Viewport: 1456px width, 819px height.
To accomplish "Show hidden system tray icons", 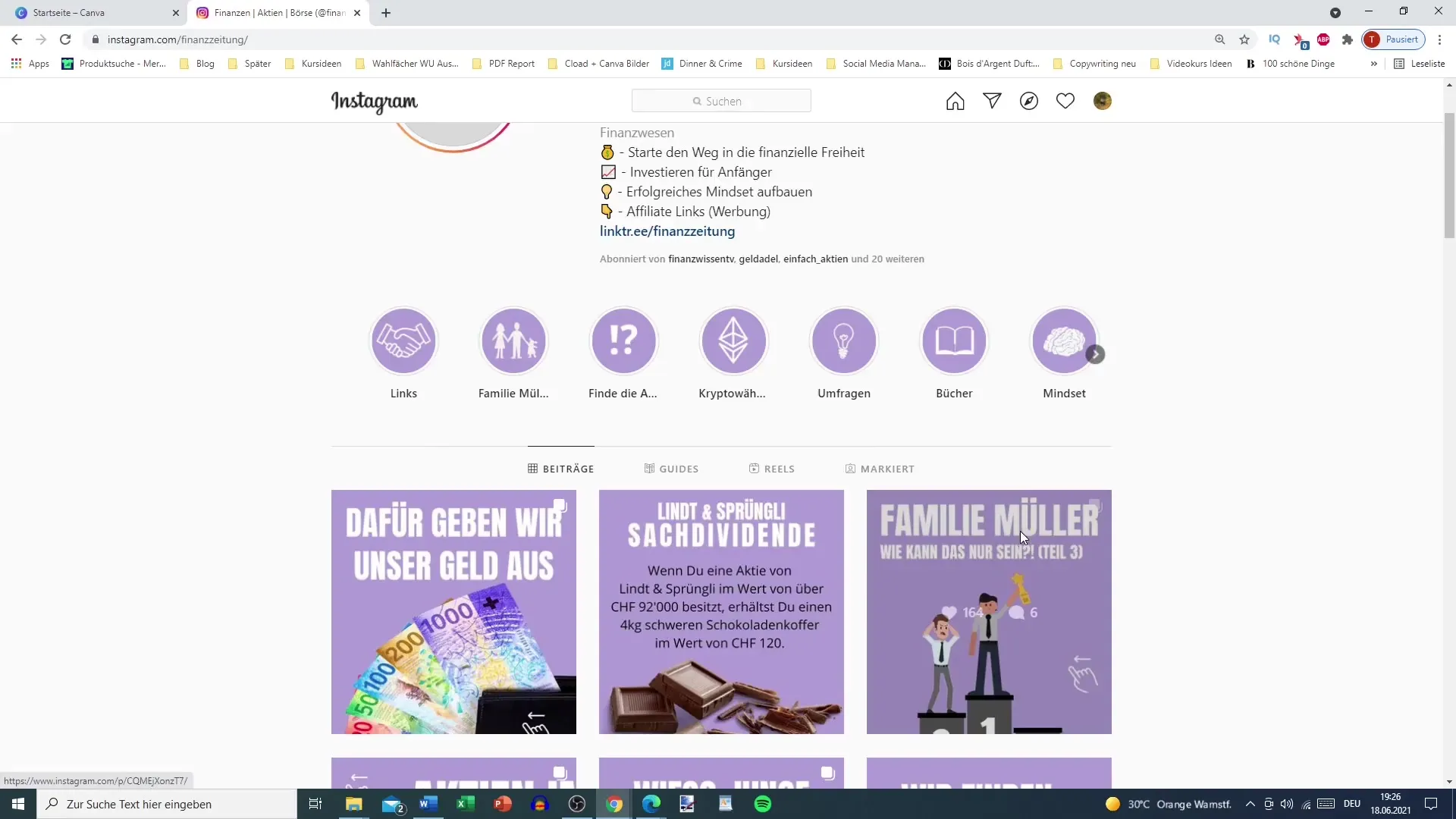I will pyautogui.click(x=1250, y=804).
